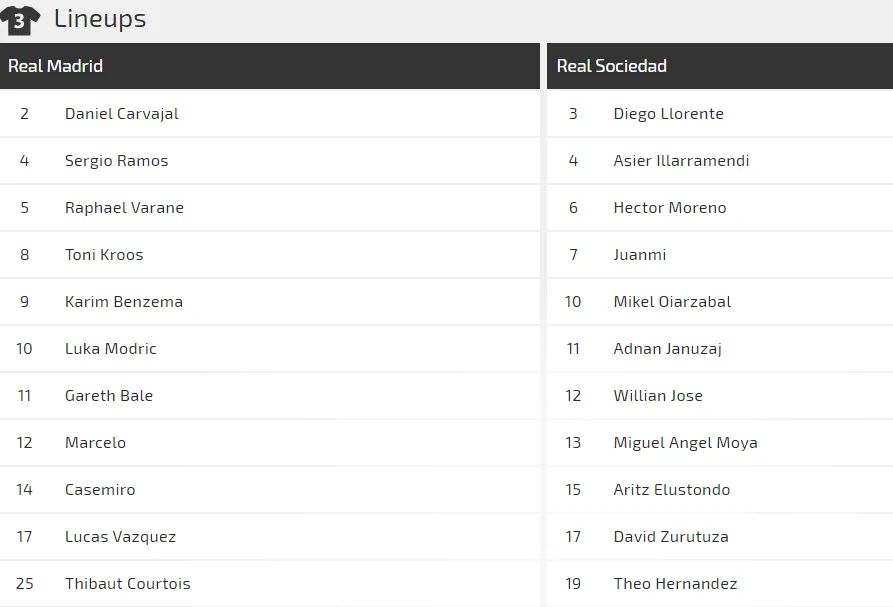Screen dimensions: 893x607
Task: Select Willian Jose in the lineup
Action: click(658, 396)
